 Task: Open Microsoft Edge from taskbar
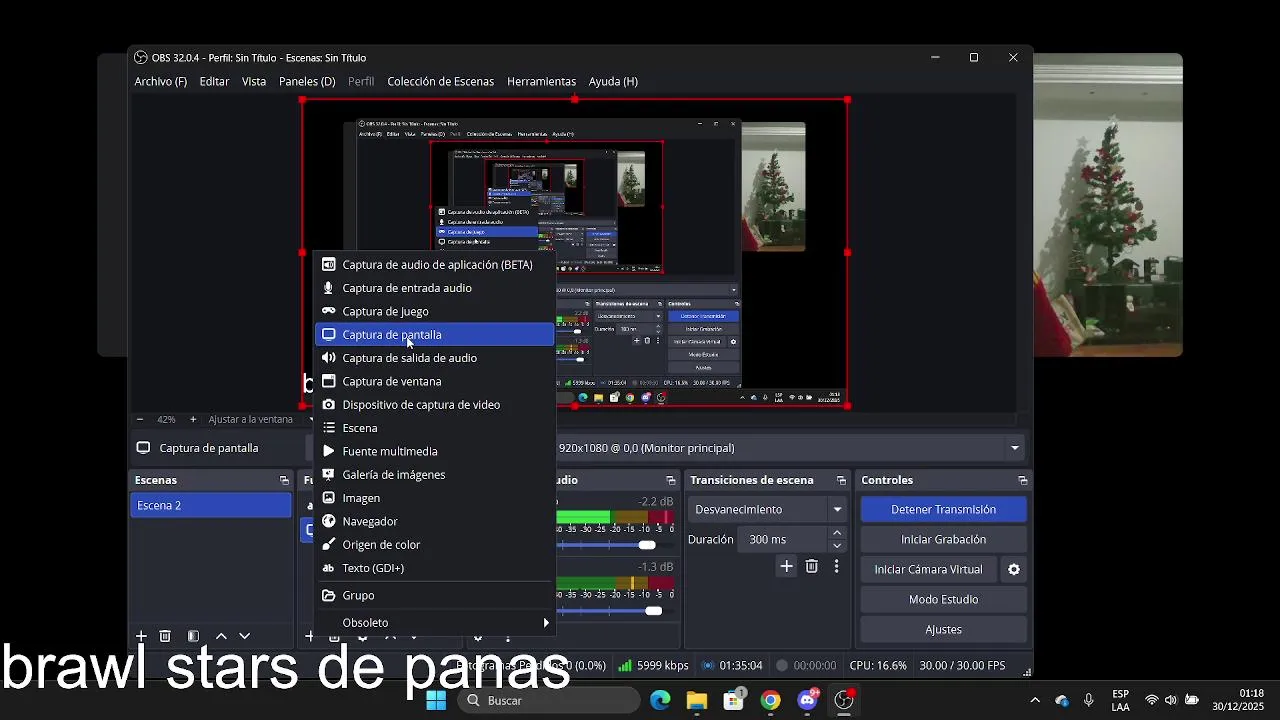pos(660,700)
